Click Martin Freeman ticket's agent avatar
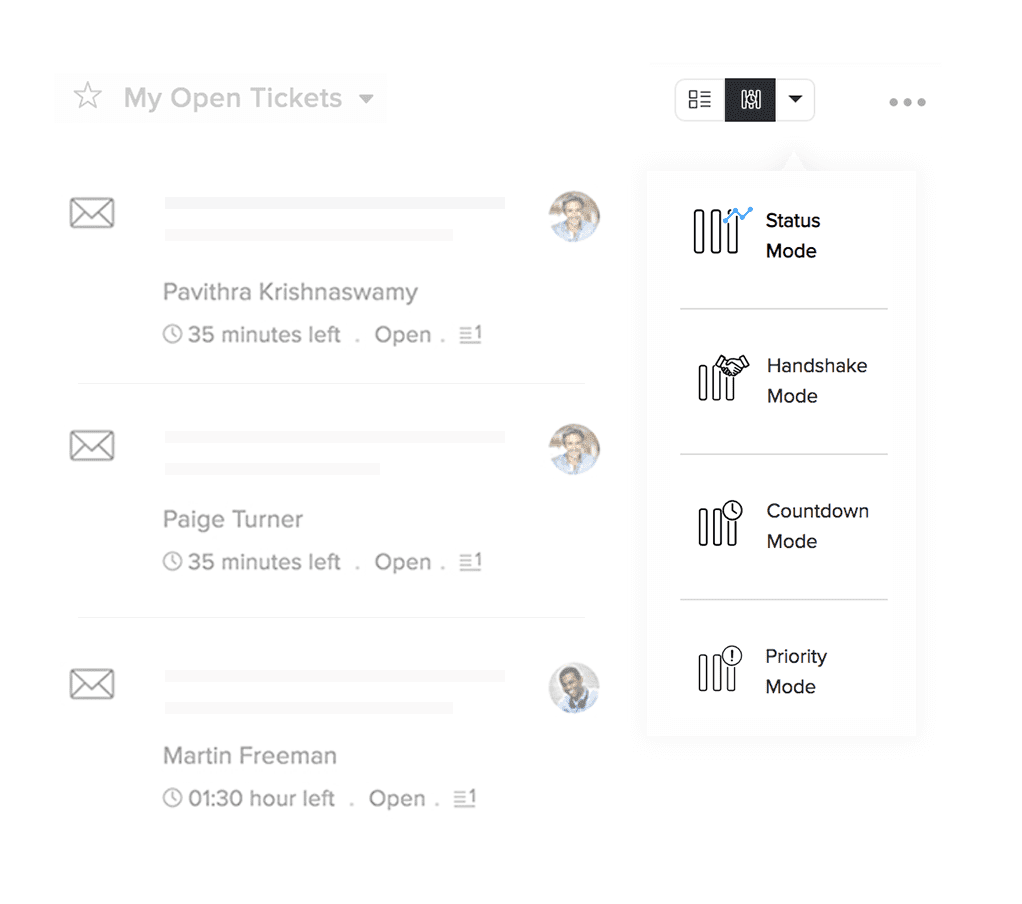1022x904 pixels. [x=574, y=688]
